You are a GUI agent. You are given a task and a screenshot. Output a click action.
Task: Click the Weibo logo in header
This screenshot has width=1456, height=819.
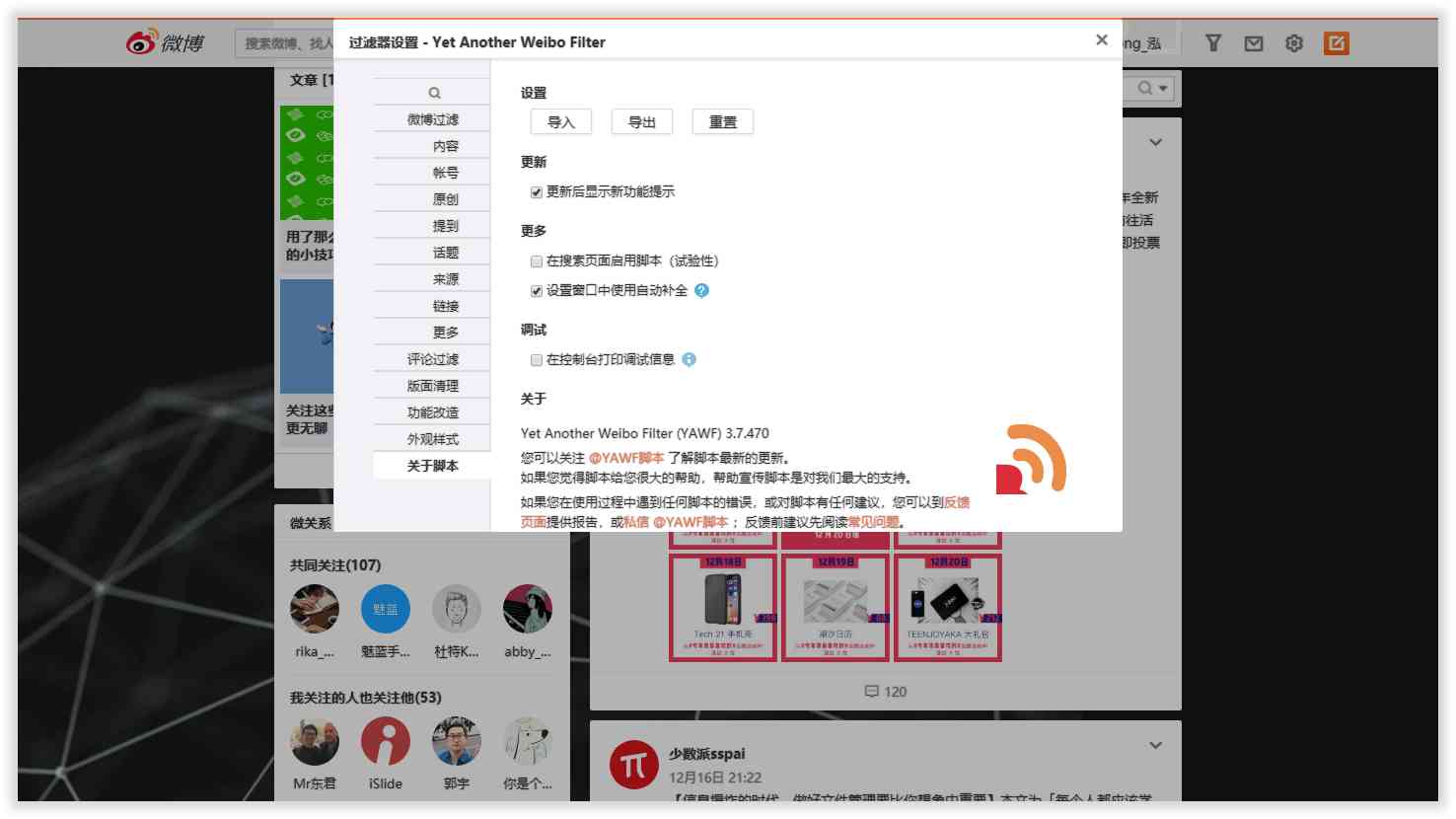click(165, 42)
